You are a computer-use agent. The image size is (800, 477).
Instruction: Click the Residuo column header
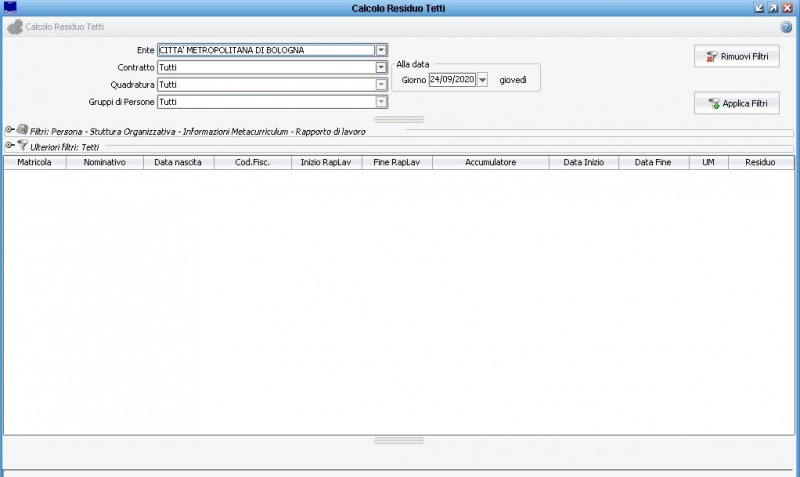[760, 162]
